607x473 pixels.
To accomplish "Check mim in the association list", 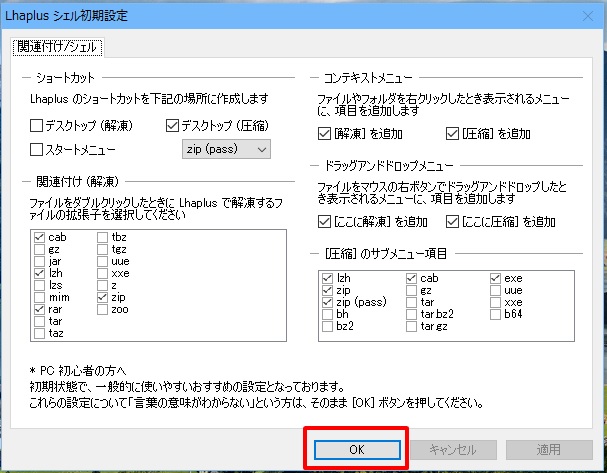I will click(x=39, y=297).
